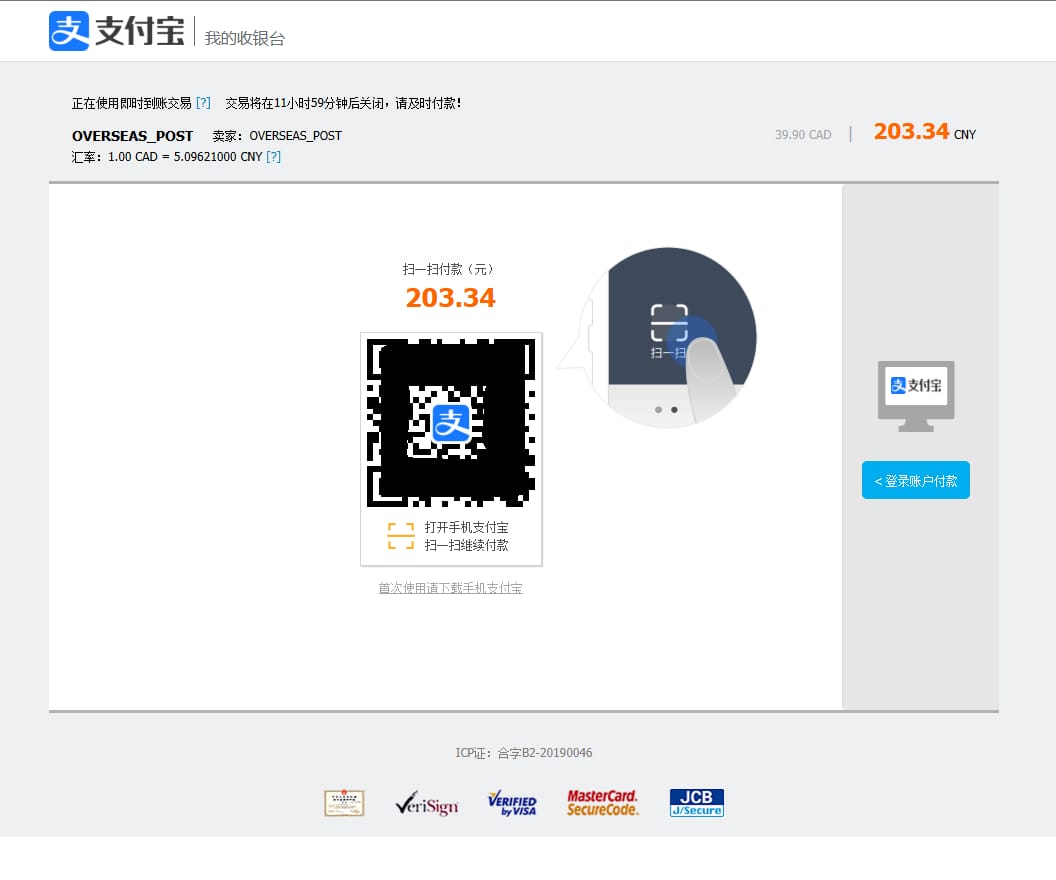Click the Verified by Visa badge
The width and height of the screenshot is (1056, 880).
(512, 803)
